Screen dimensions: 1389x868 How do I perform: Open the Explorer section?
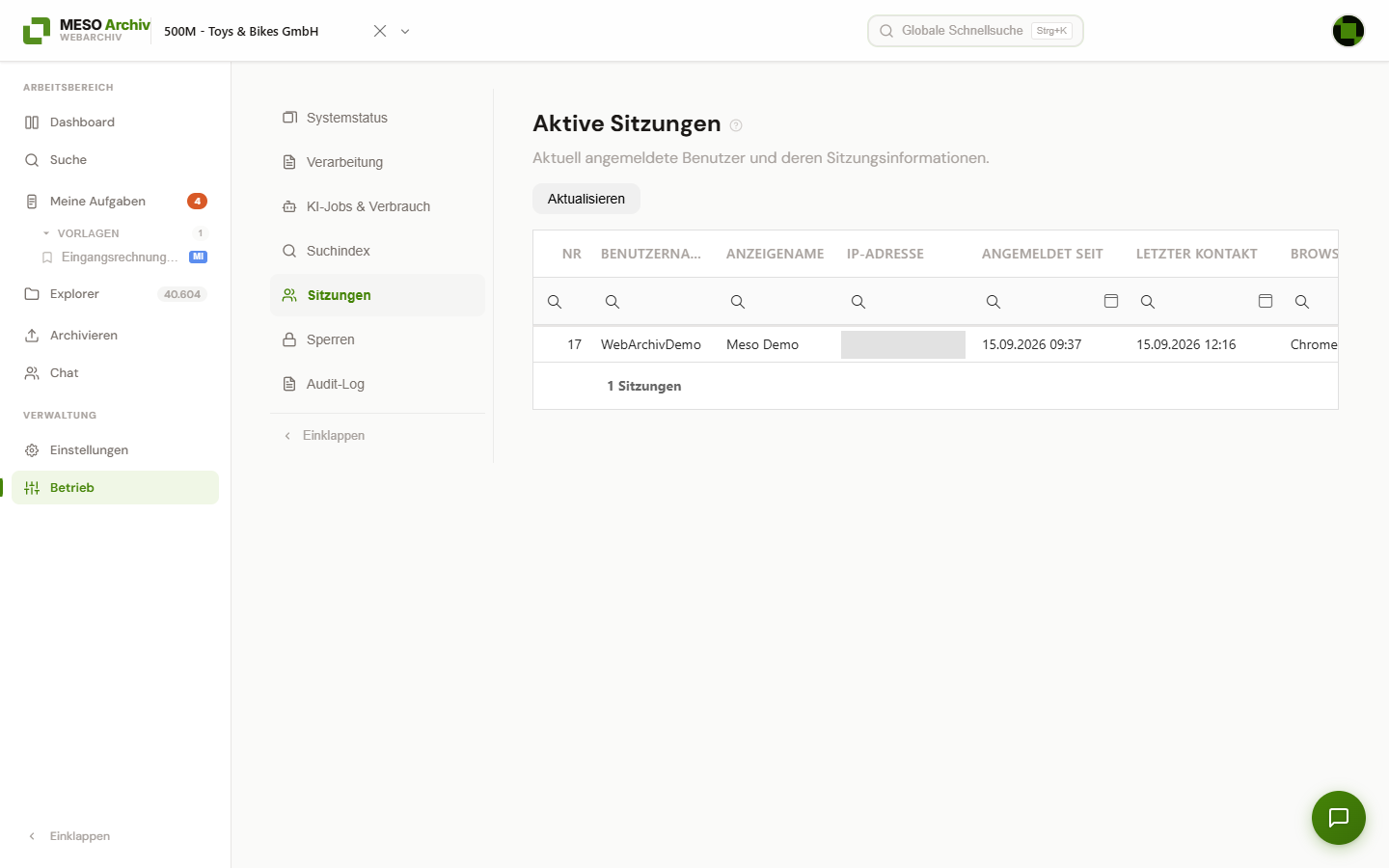point(116,294)
